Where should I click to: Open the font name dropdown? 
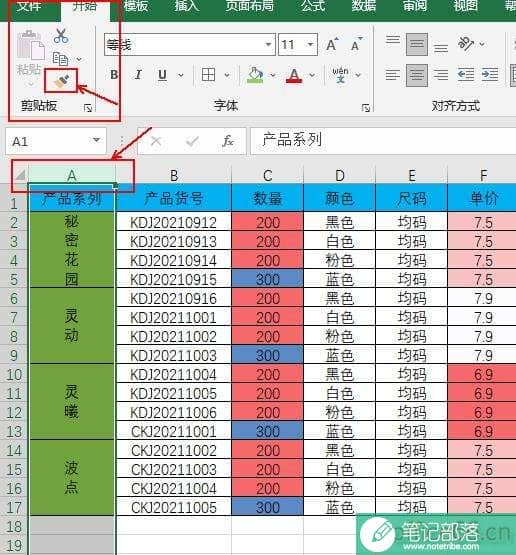point(268,45)
